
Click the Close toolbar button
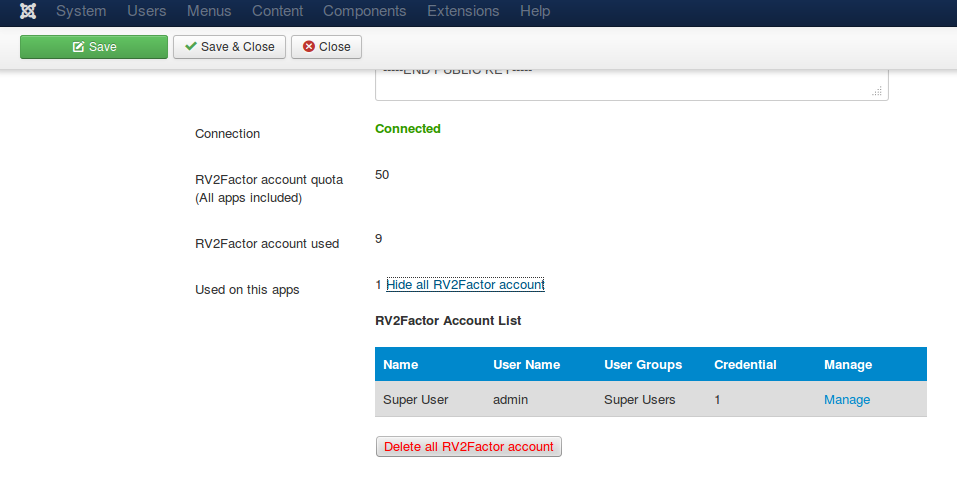(327, 47)
